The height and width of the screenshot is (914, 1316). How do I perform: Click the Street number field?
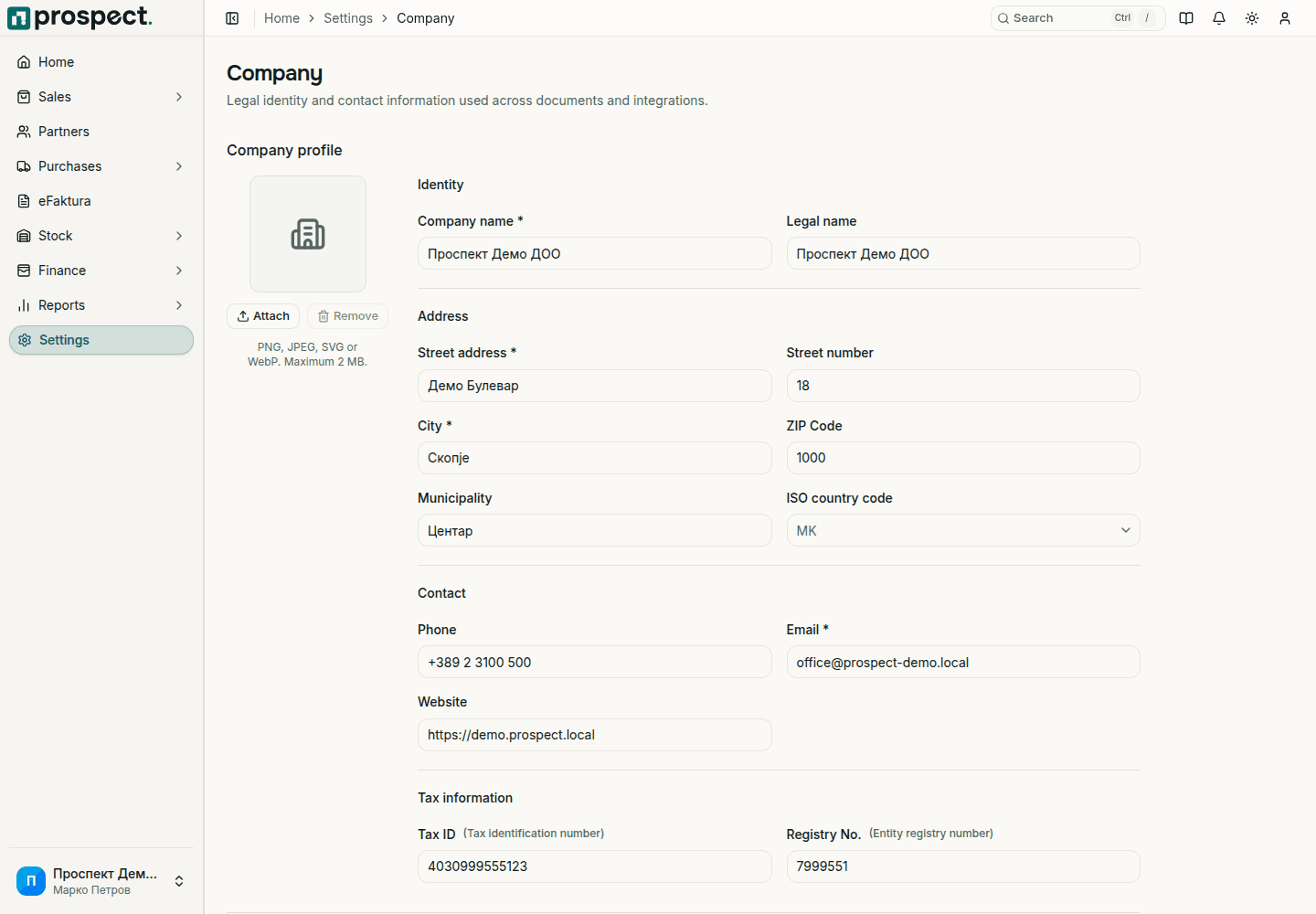click(963, 386)
